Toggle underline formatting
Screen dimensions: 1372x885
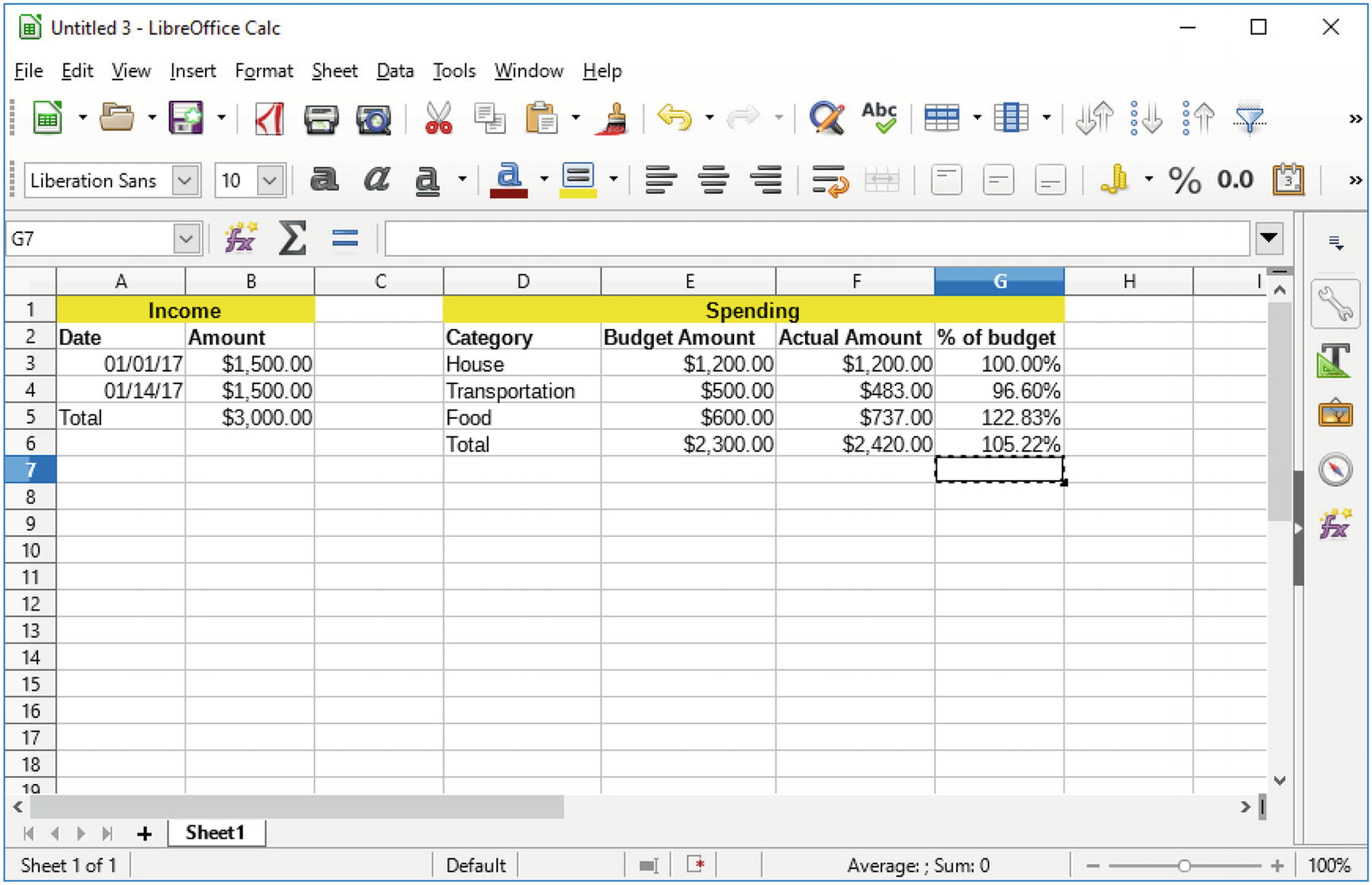428,180
